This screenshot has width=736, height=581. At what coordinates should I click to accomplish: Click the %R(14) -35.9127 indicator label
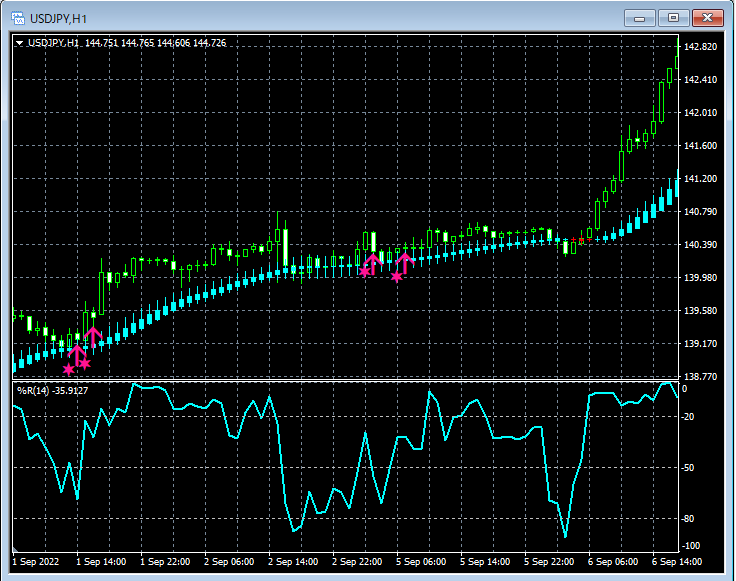coord(53,390)
